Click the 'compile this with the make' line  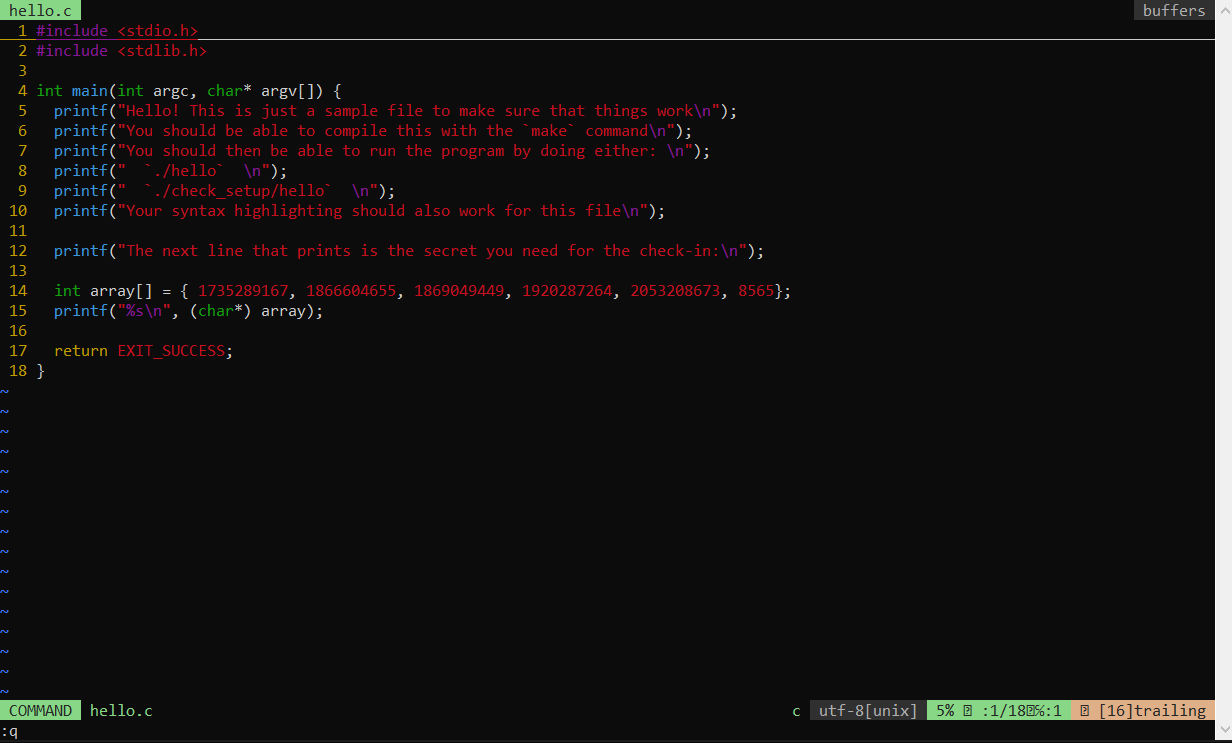coord(373,131)
